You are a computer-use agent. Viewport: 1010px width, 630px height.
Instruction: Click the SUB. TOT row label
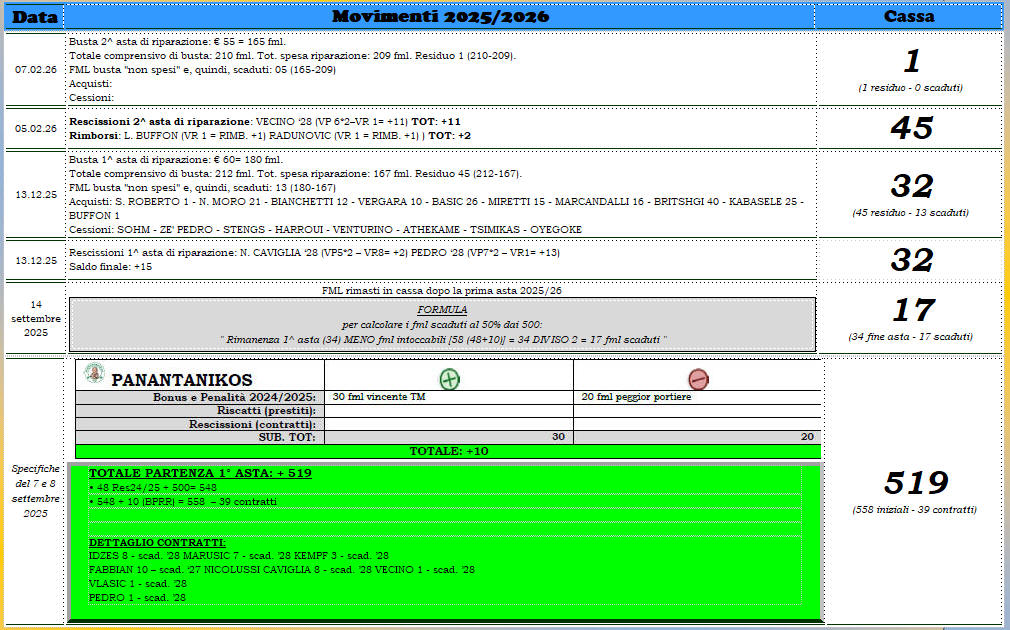tap(287, 437)
